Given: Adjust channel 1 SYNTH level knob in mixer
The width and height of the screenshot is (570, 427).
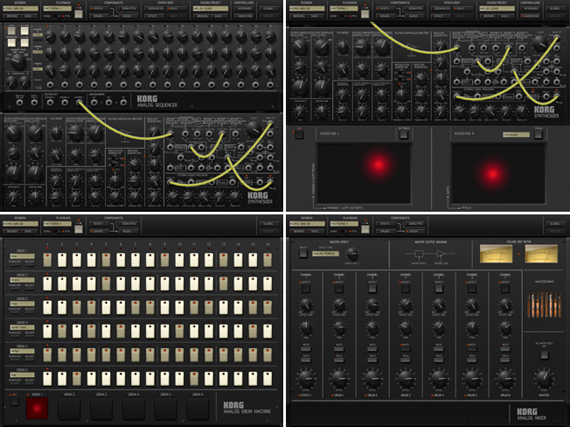Looking at the screenshot, I should tap(306, 379).
